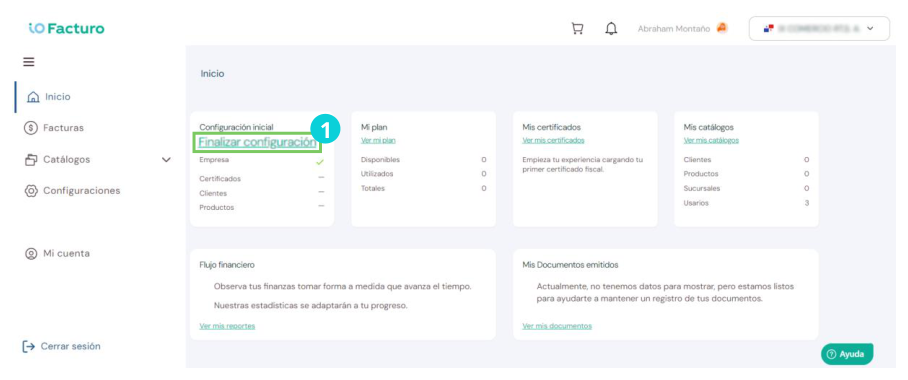Open the Ver mis certificados link

click(x=553, y=140)
